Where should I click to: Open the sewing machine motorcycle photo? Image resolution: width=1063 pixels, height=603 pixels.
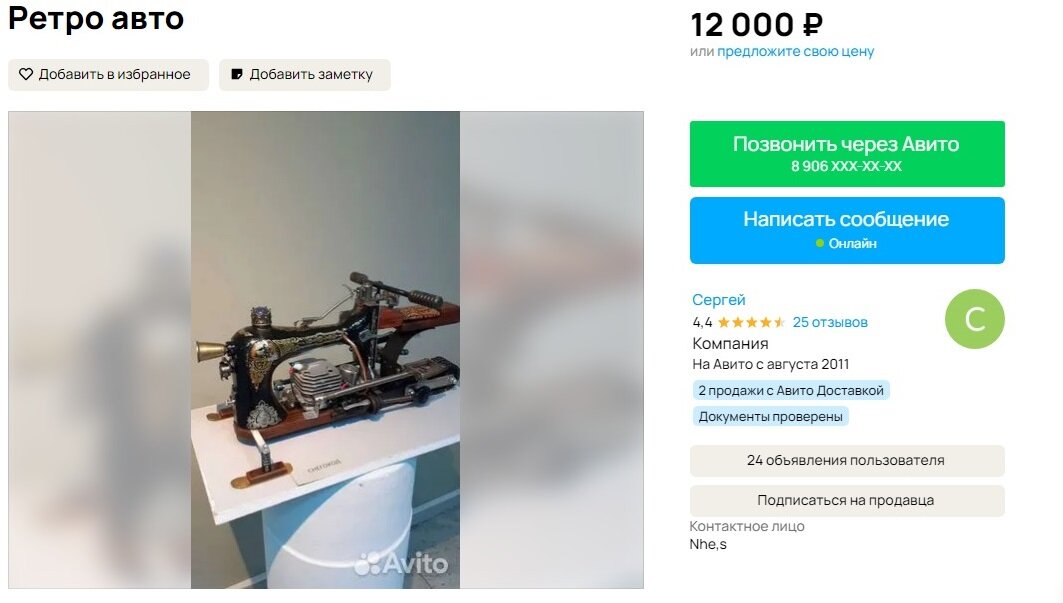pos(325,349)
